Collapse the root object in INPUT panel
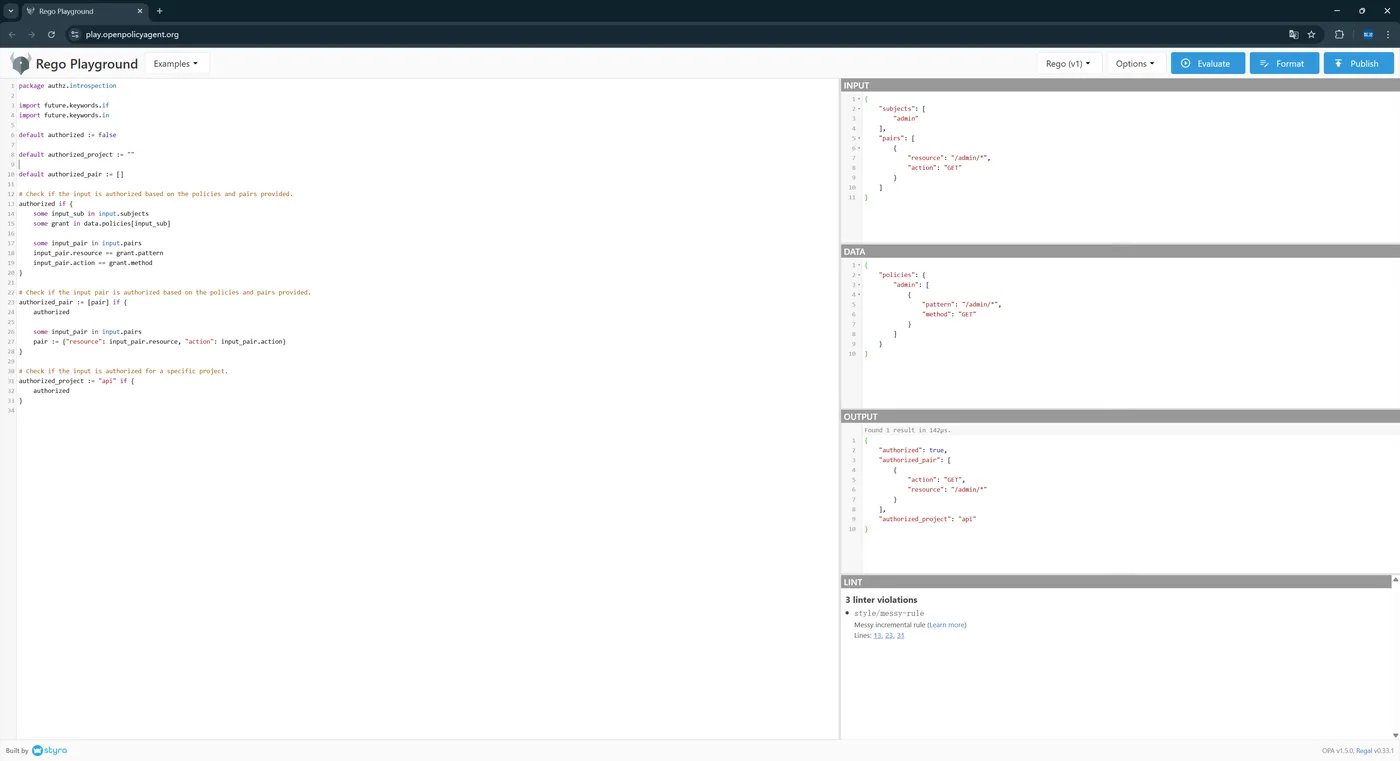The width and height of the screenshot is (1400, 761). click(859, 99)
